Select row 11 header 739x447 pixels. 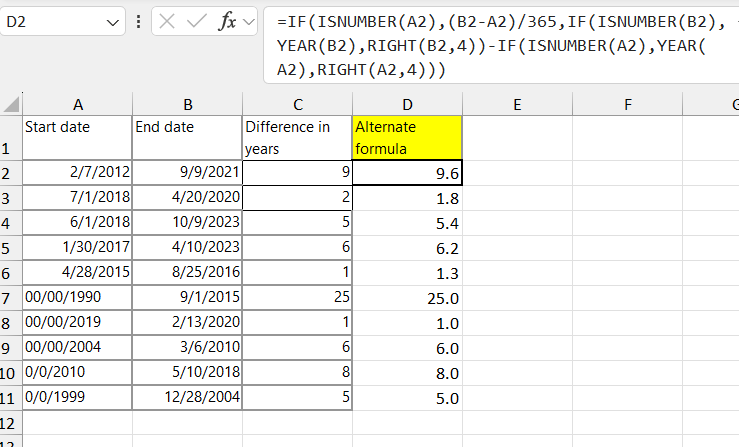[x=11, y=398]
